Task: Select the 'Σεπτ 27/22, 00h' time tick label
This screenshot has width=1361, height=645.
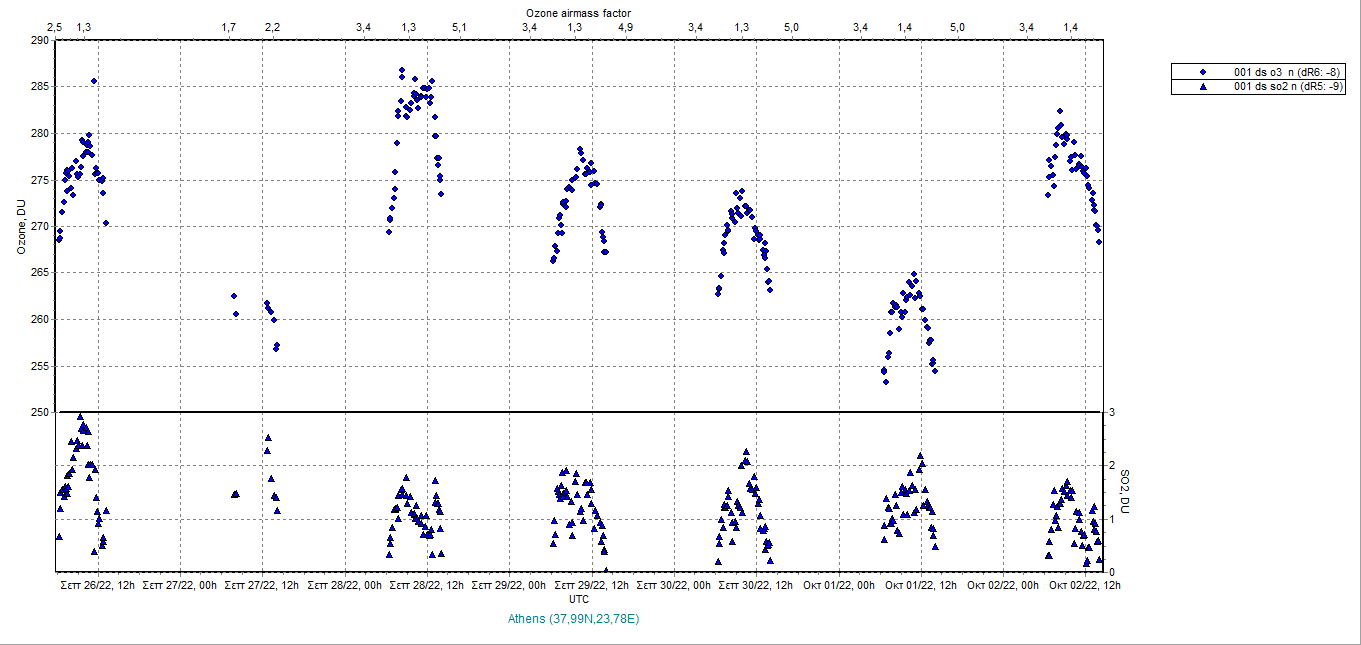Action: pos(179,585)
